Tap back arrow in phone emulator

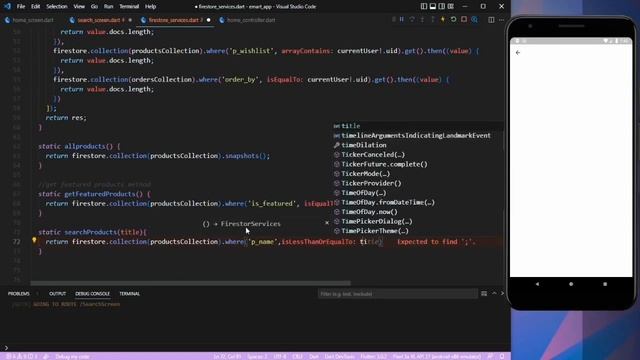(x=518, y=53)
